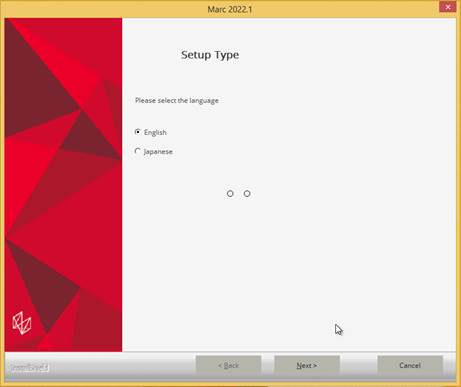This screenshot has width=461, height=387.
Task: Select the English radio button
Action: [137, 132]
